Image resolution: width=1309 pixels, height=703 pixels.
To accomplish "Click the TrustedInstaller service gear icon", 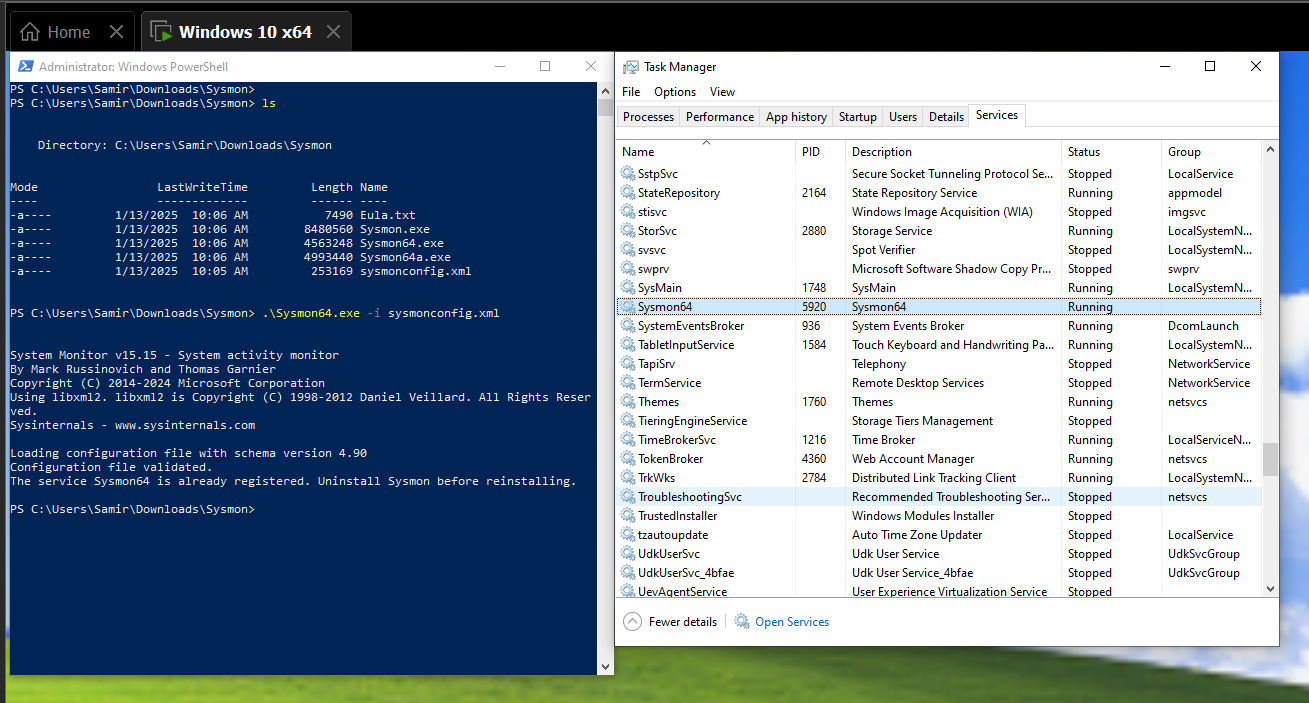I will [x=628, y=516].
